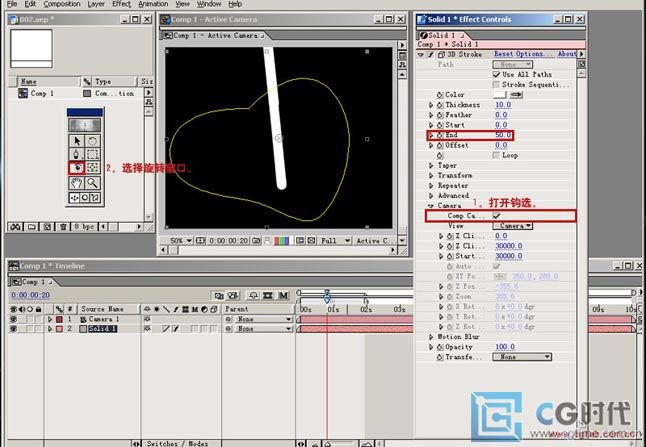Click the Reset link for 3D Stroke

503,54
